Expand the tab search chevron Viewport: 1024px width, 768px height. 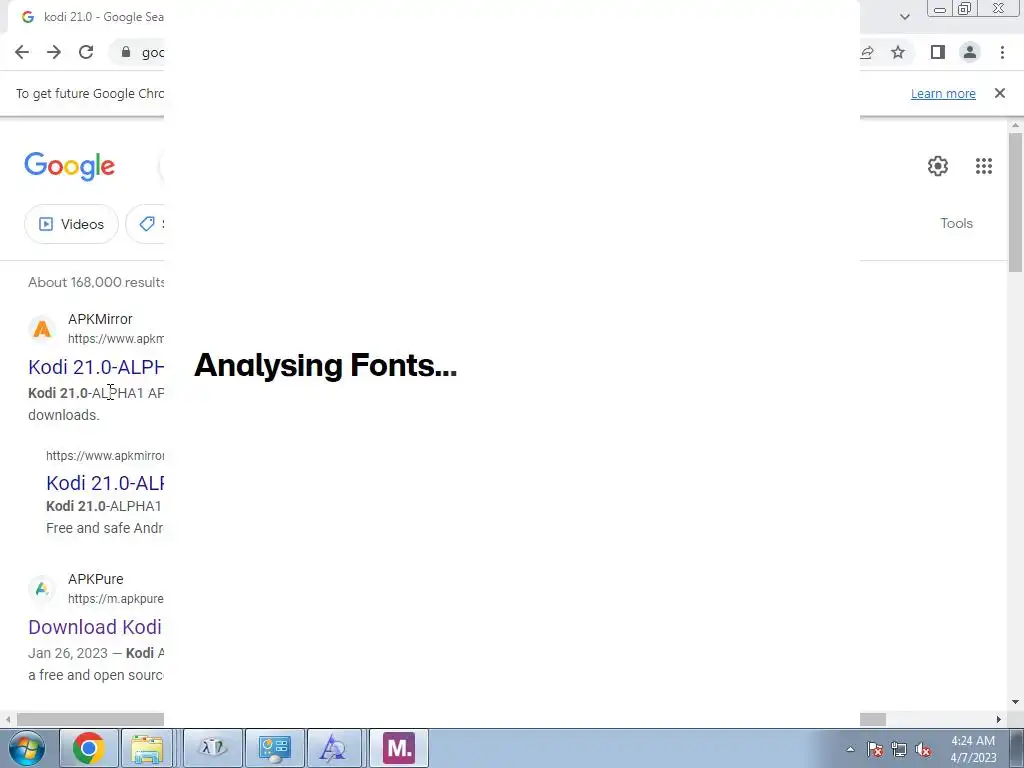pyautogui.click(x=904, y=17)
